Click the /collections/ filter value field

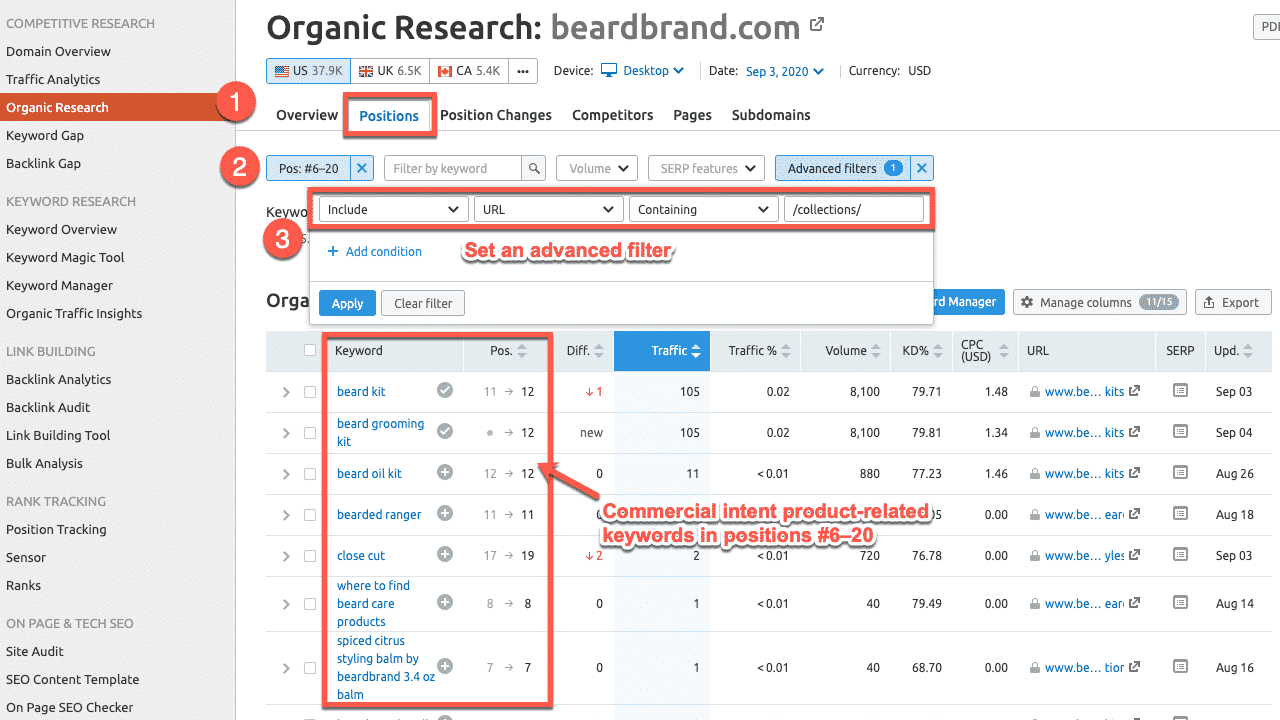click(x=854, y=210)
